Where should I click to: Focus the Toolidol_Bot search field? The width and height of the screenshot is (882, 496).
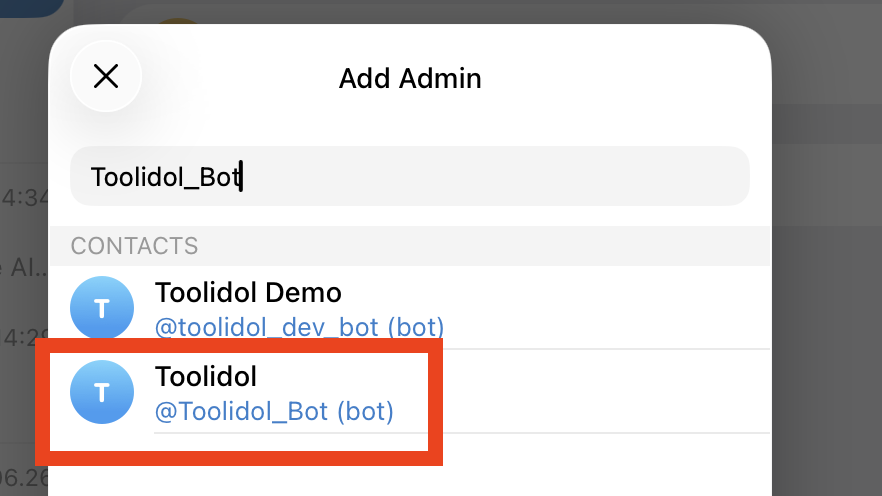410,176
